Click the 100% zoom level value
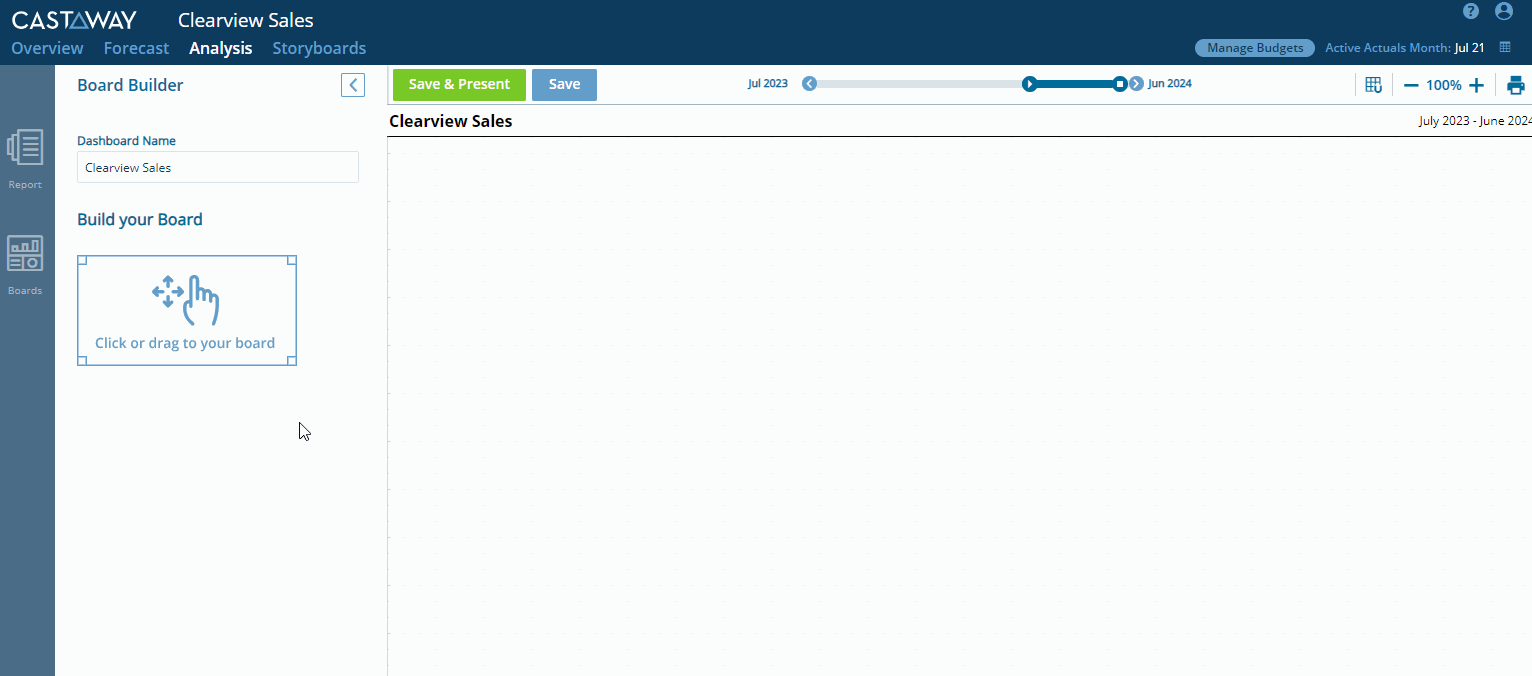 tap(1443, 85)
